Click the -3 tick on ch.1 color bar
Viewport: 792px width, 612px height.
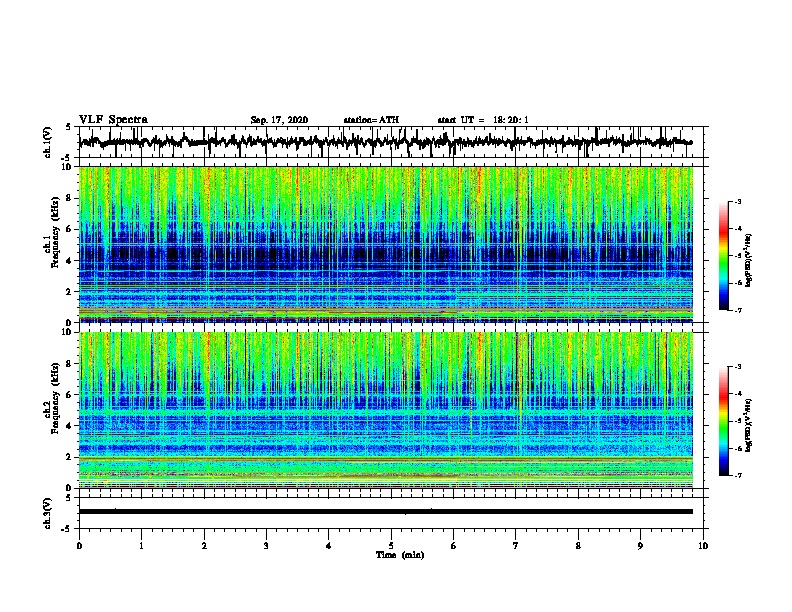pyautogui.click(x=737, y=202)
